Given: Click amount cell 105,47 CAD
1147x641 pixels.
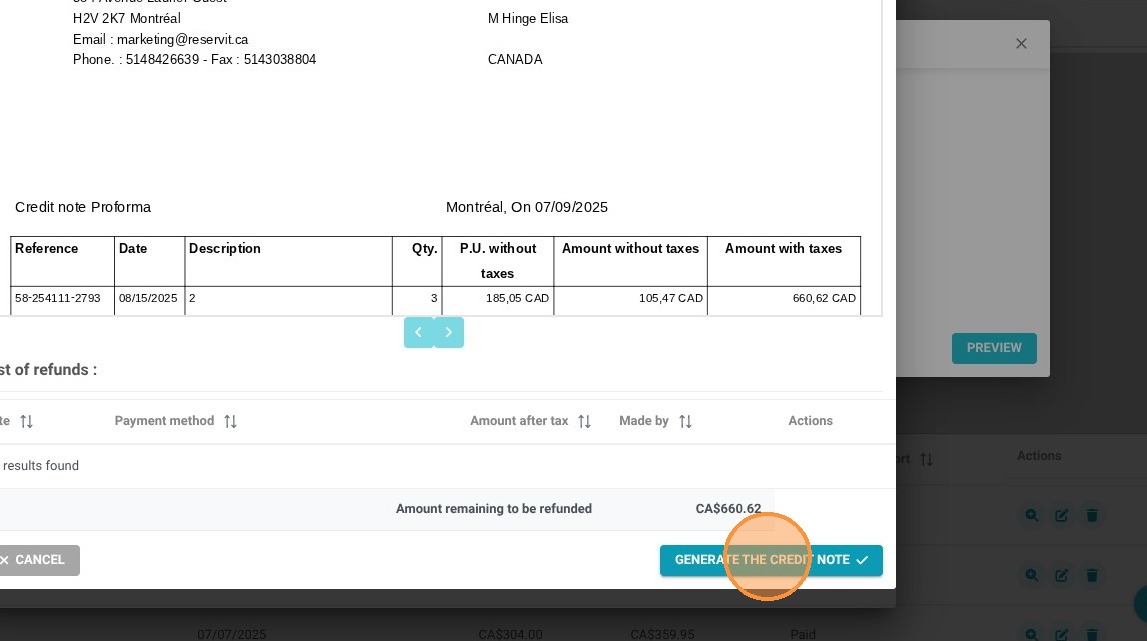Looking at the screenshot, I should (x=671, y=299).
